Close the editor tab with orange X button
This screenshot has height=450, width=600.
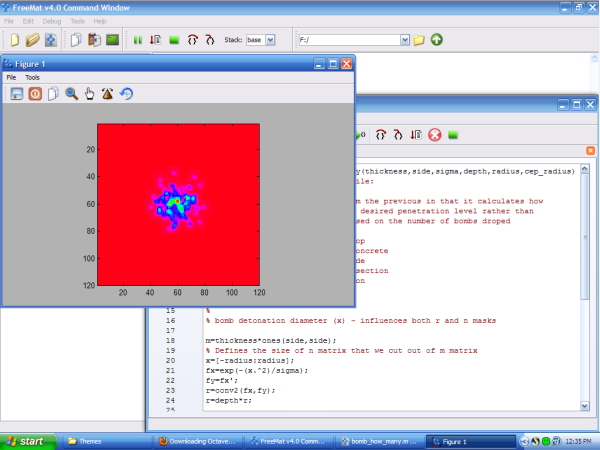[590, 151]
